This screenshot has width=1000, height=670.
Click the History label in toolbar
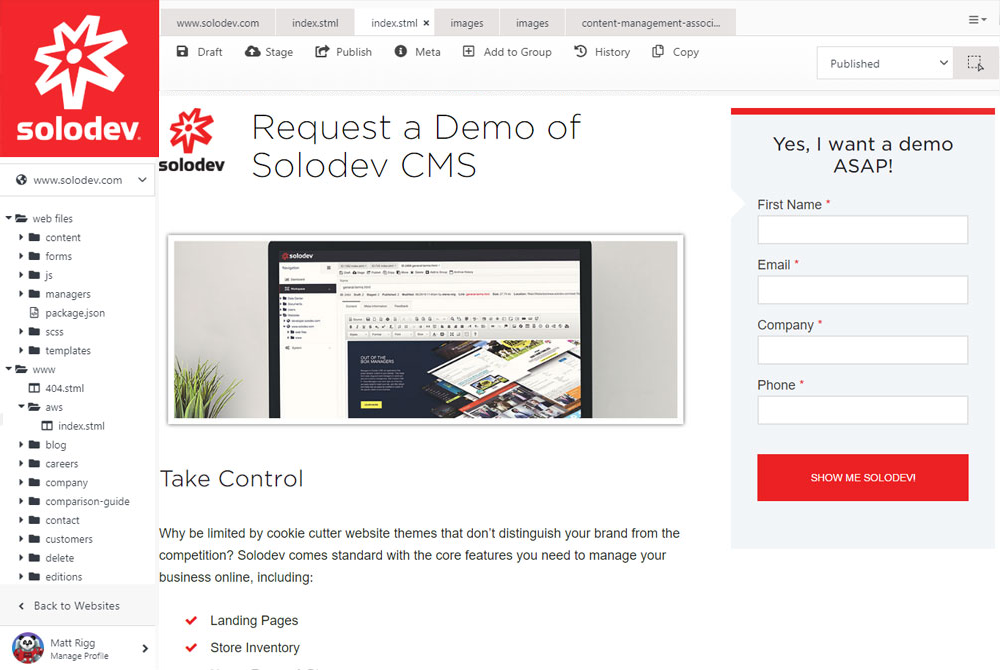(612, 52)
